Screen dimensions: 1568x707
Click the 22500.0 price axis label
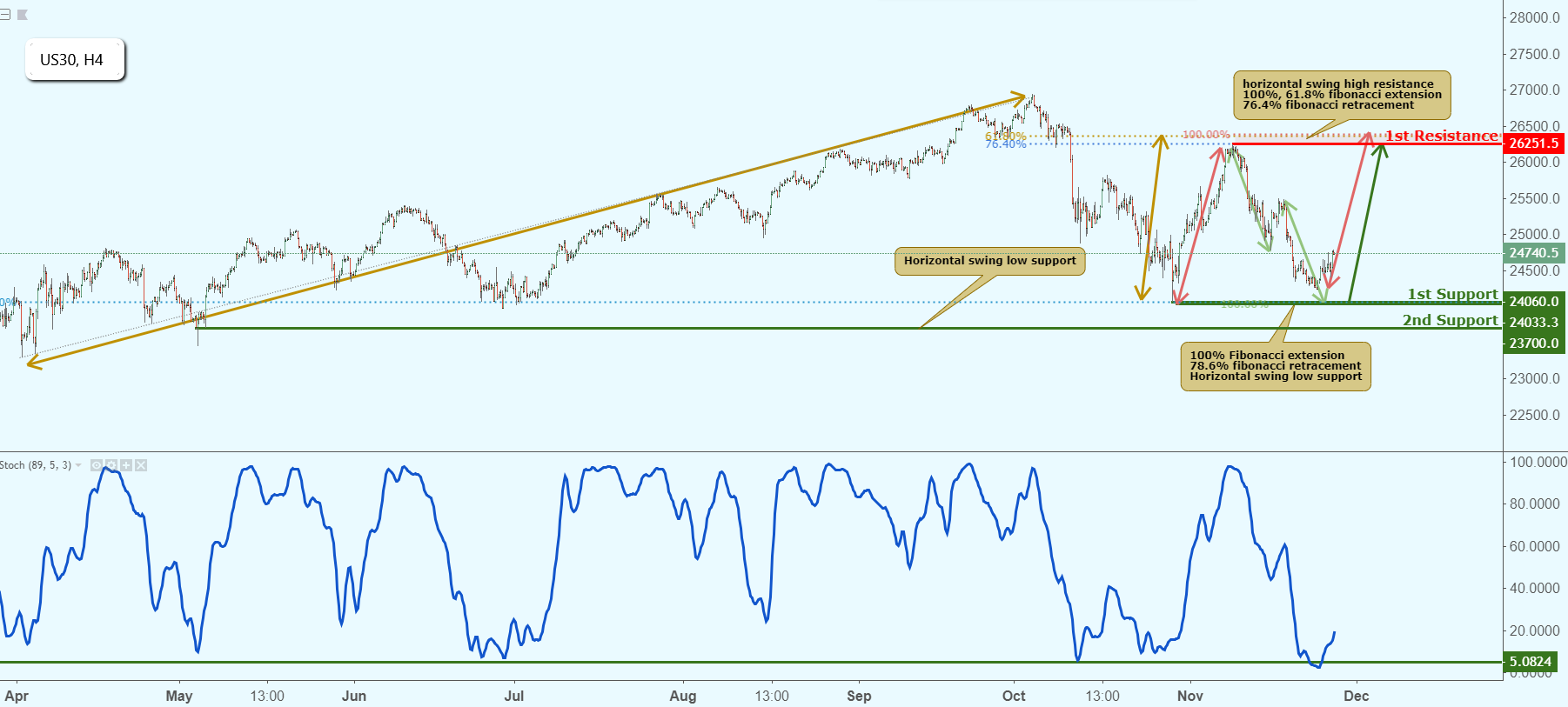click(1535, 415)
